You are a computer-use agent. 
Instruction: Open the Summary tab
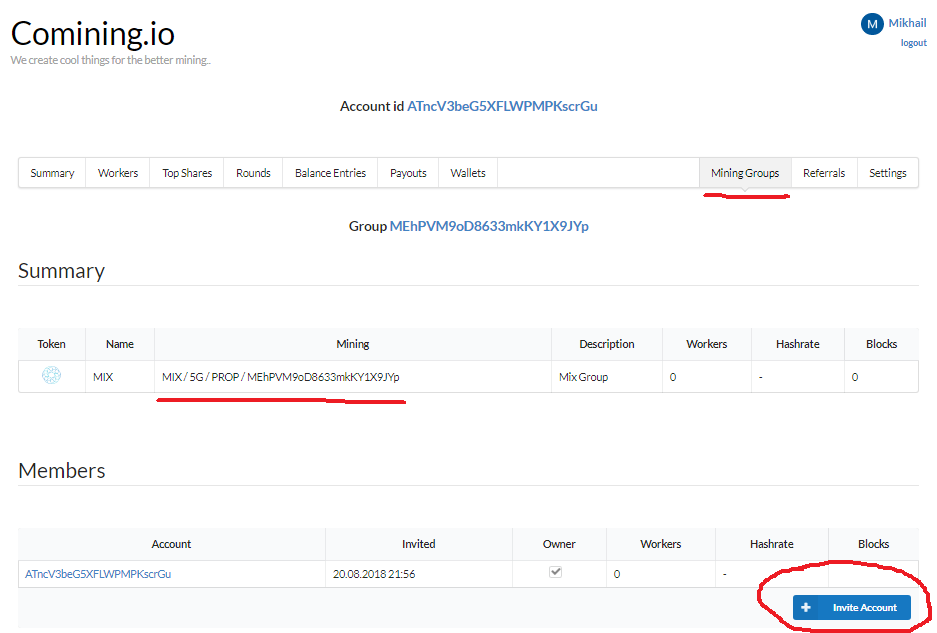(52, 173)
